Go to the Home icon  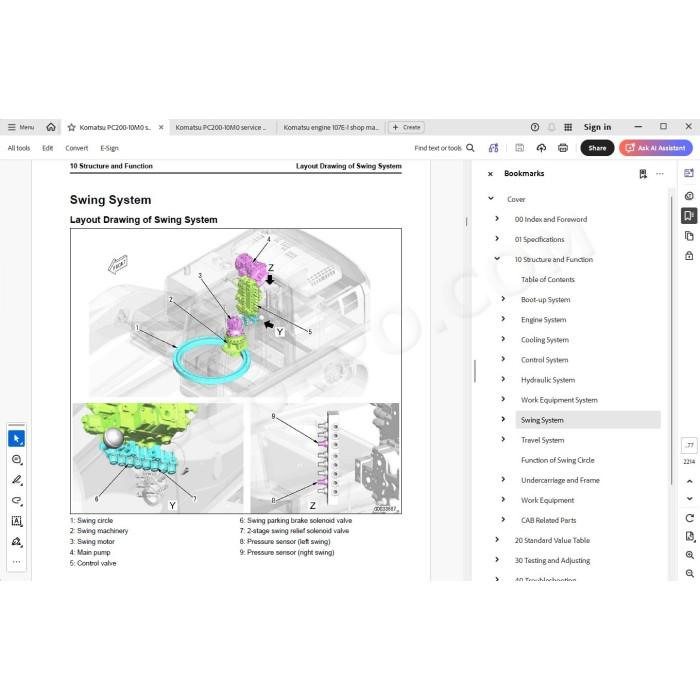click(51, 127)
